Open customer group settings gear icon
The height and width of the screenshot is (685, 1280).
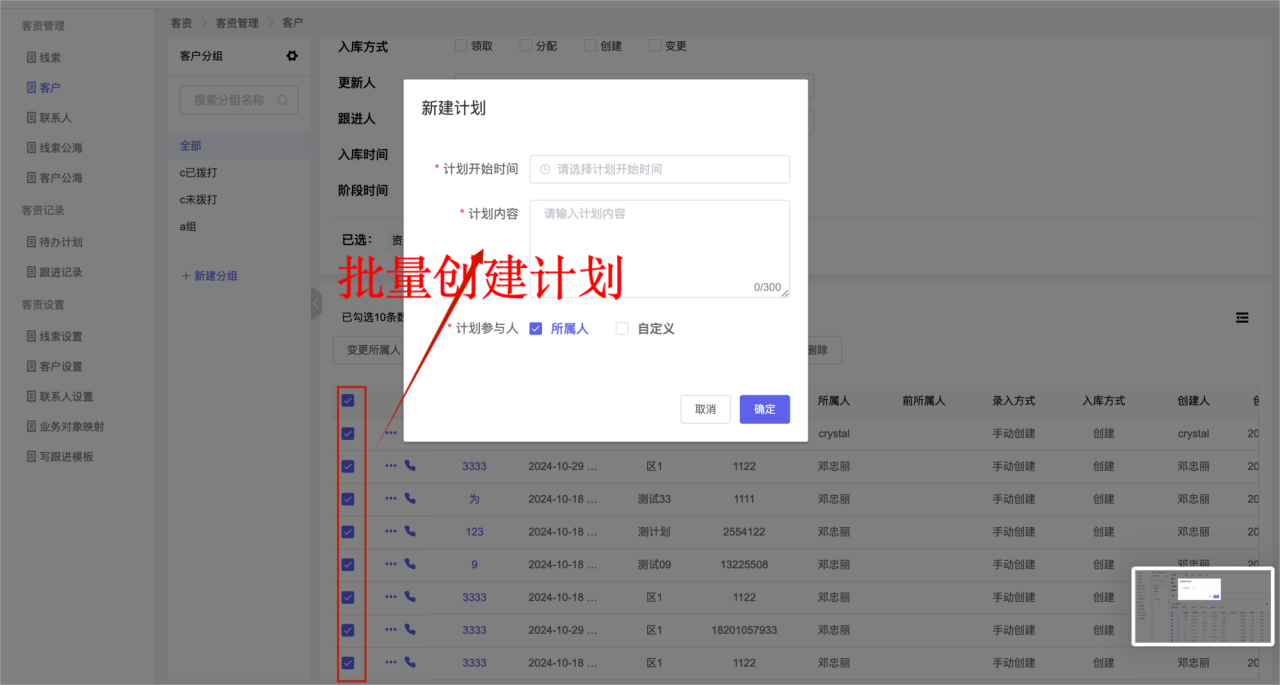[292, 56]
